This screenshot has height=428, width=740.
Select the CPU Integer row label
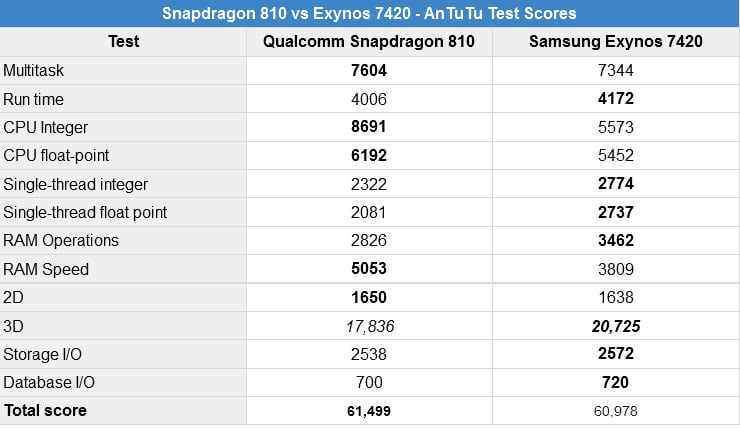[45, 127]
